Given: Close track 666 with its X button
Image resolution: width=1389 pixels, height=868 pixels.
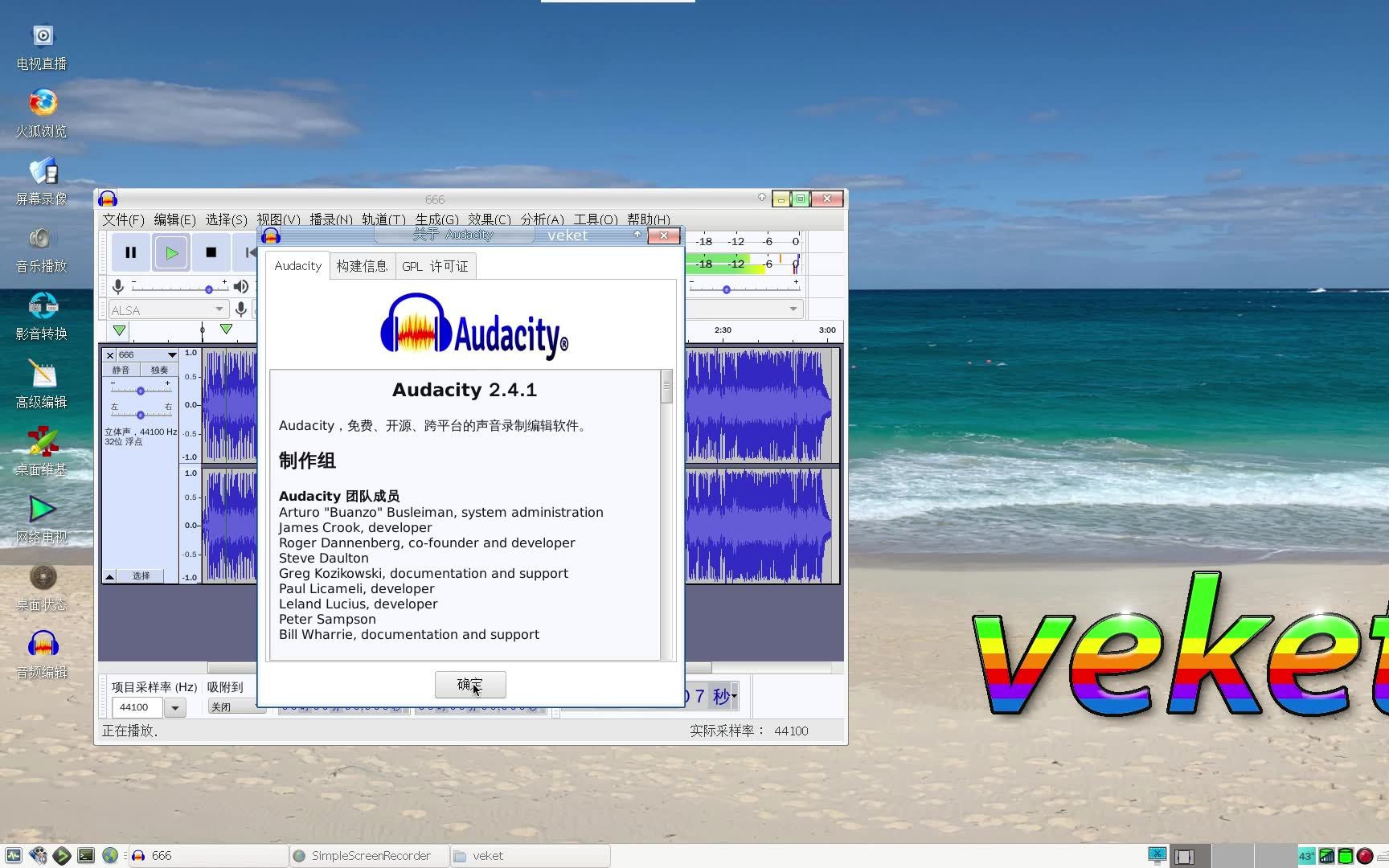Looking at the screenshot, I should (x=110, y=355).
